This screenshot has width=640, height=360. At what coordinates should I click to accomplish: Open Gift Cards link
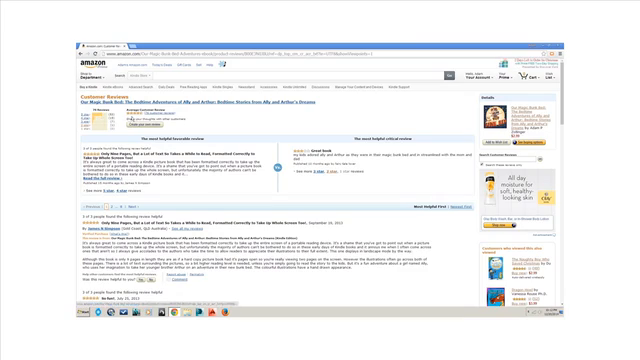(x=184, y=65)
